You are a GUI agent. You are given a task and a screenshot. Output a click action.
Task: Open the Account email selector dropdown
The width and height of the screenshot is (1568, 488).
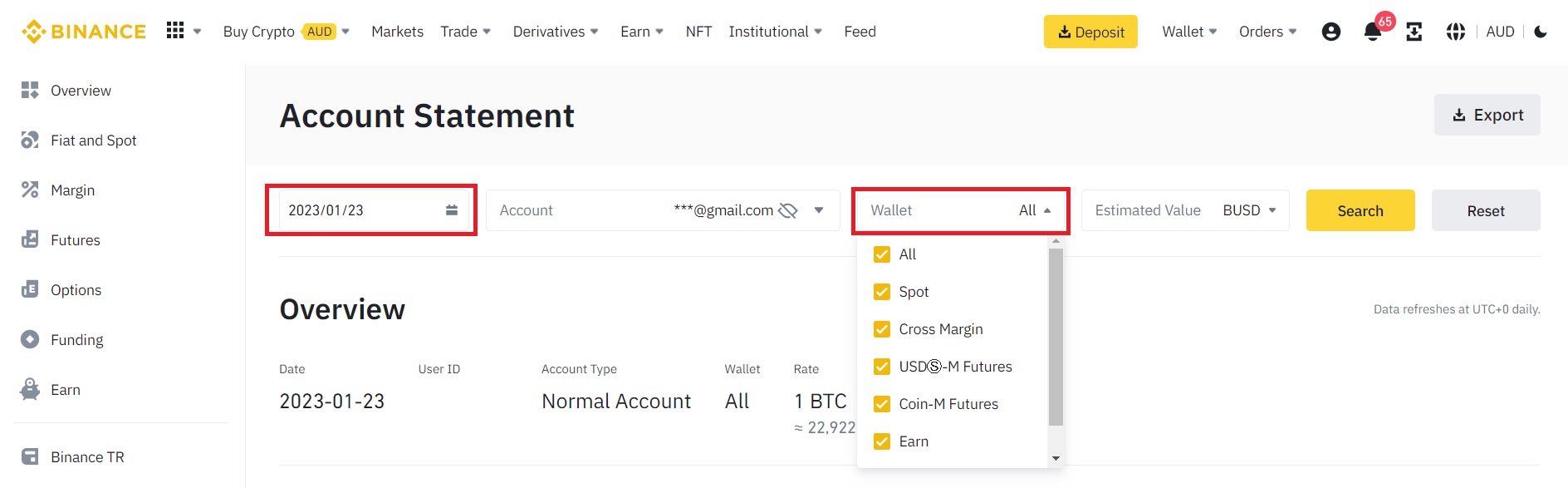819,210
